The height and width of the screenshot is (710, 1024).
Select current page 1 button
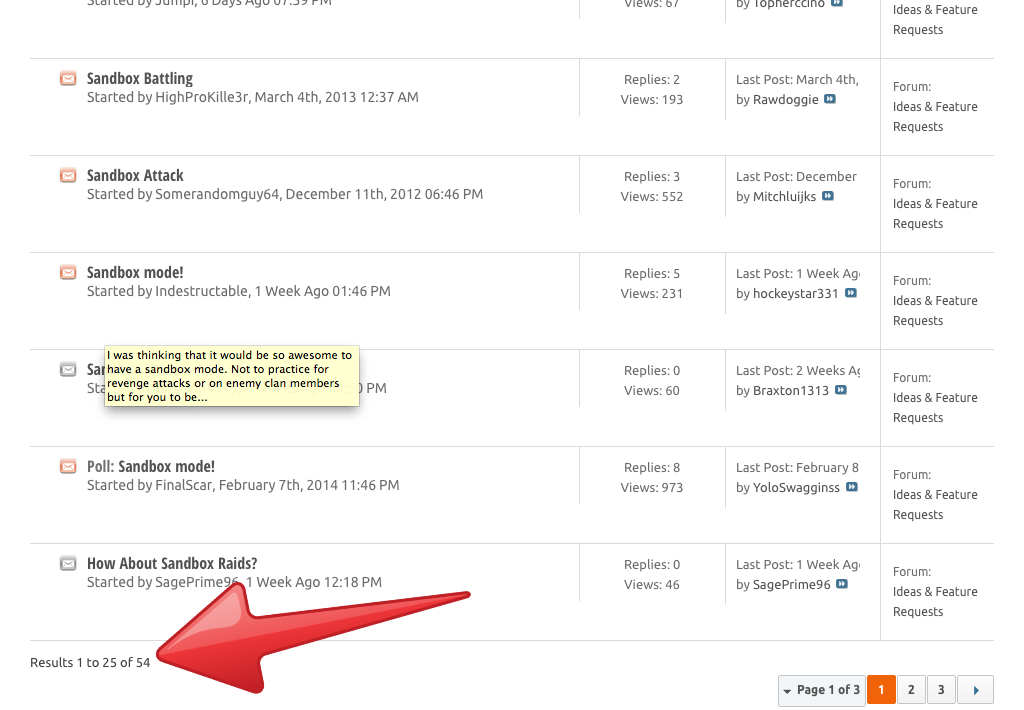(881, 690)
